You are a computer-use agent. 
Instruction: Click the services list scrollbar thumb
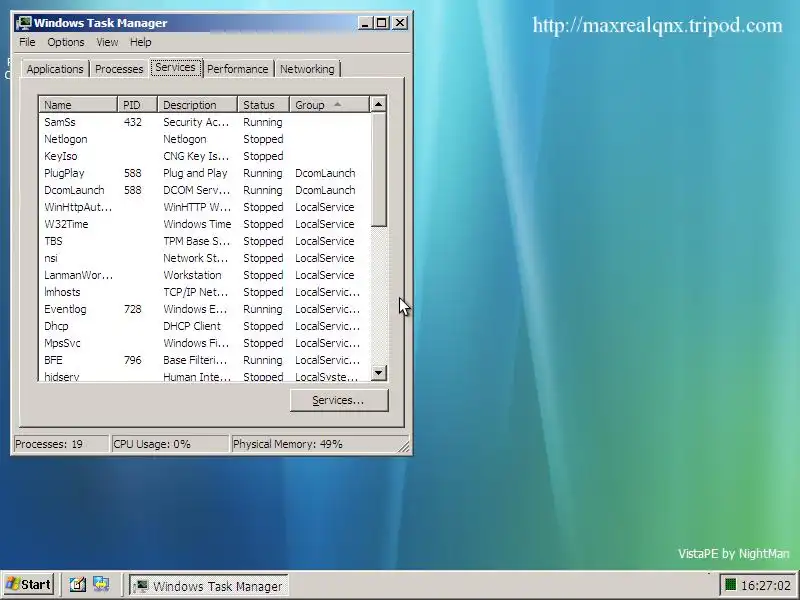pyautogui.click(x=379, y=169)
